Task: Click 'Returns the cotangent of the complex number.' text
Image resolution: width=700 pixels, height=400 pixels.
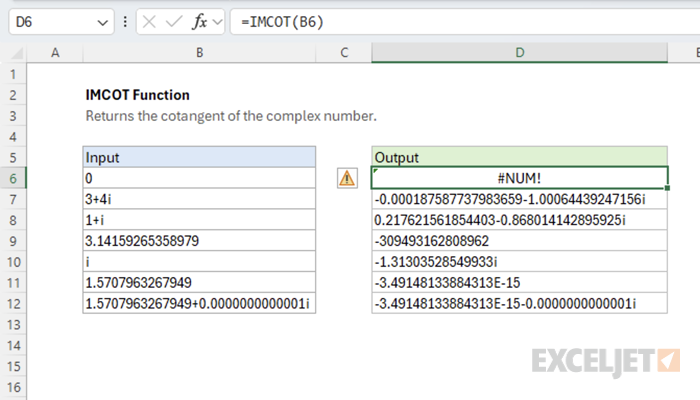Action: (231, 116)
